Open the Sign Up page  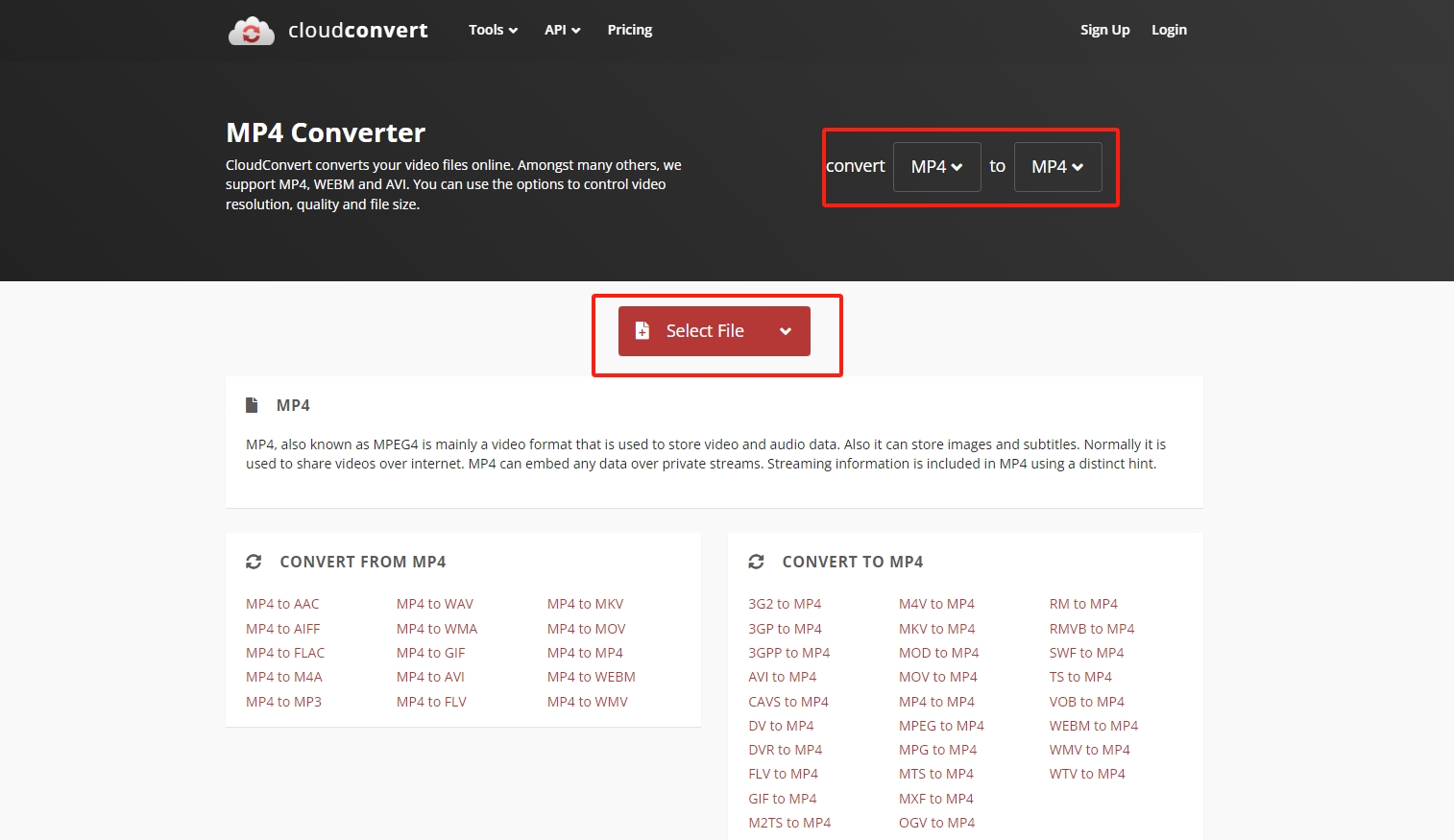pyautogui.click(x=1104, y=30)
